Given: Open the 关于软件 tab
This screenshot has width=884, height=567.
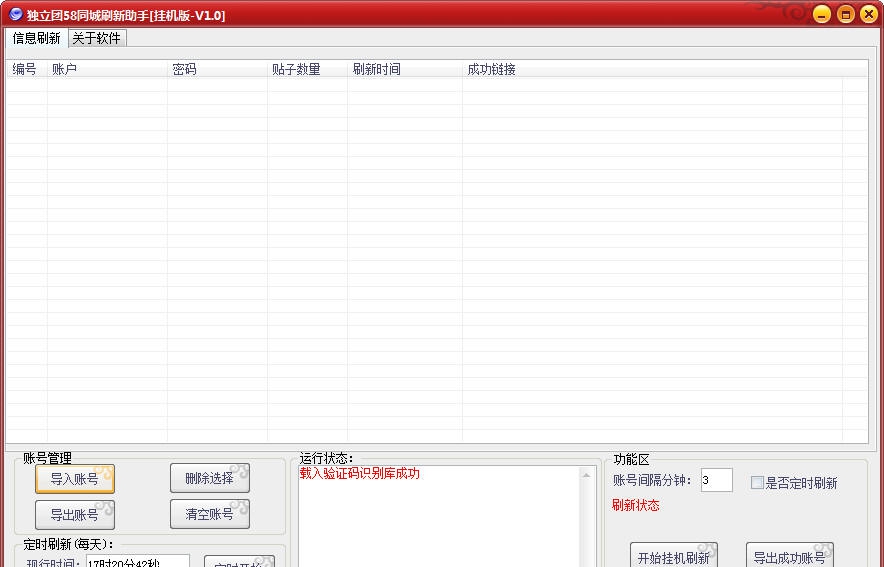Looking at the screenshot, I should pyautogui.click(x=96, y=38).
